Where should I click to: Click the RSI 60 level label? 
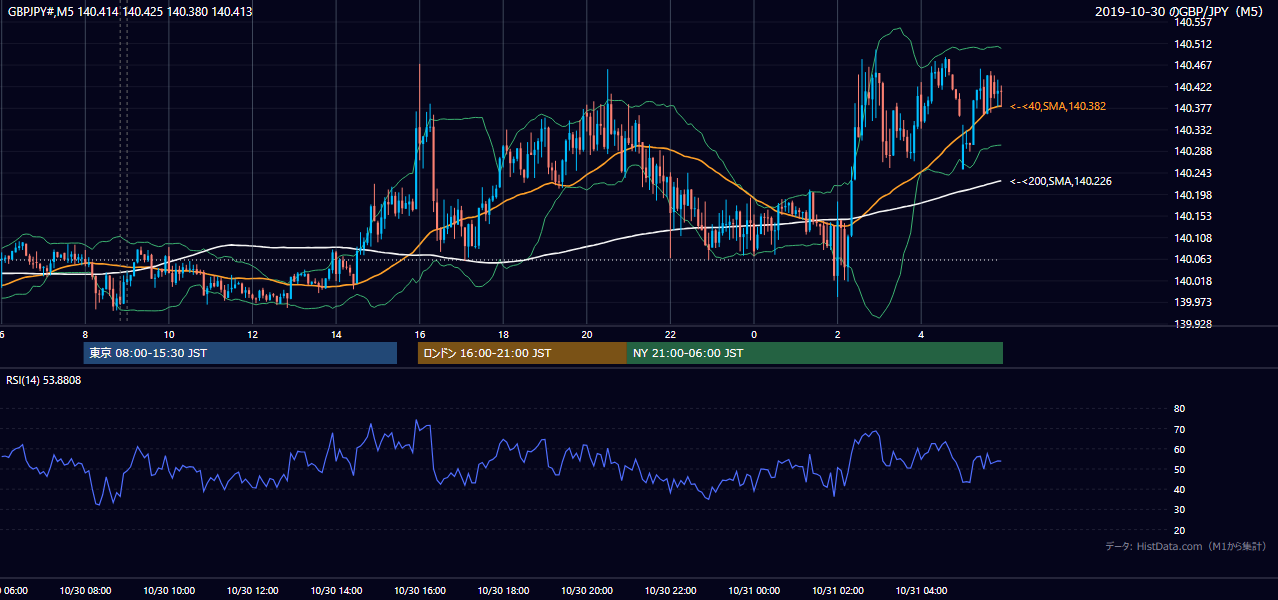click(x=1179, y=449)
